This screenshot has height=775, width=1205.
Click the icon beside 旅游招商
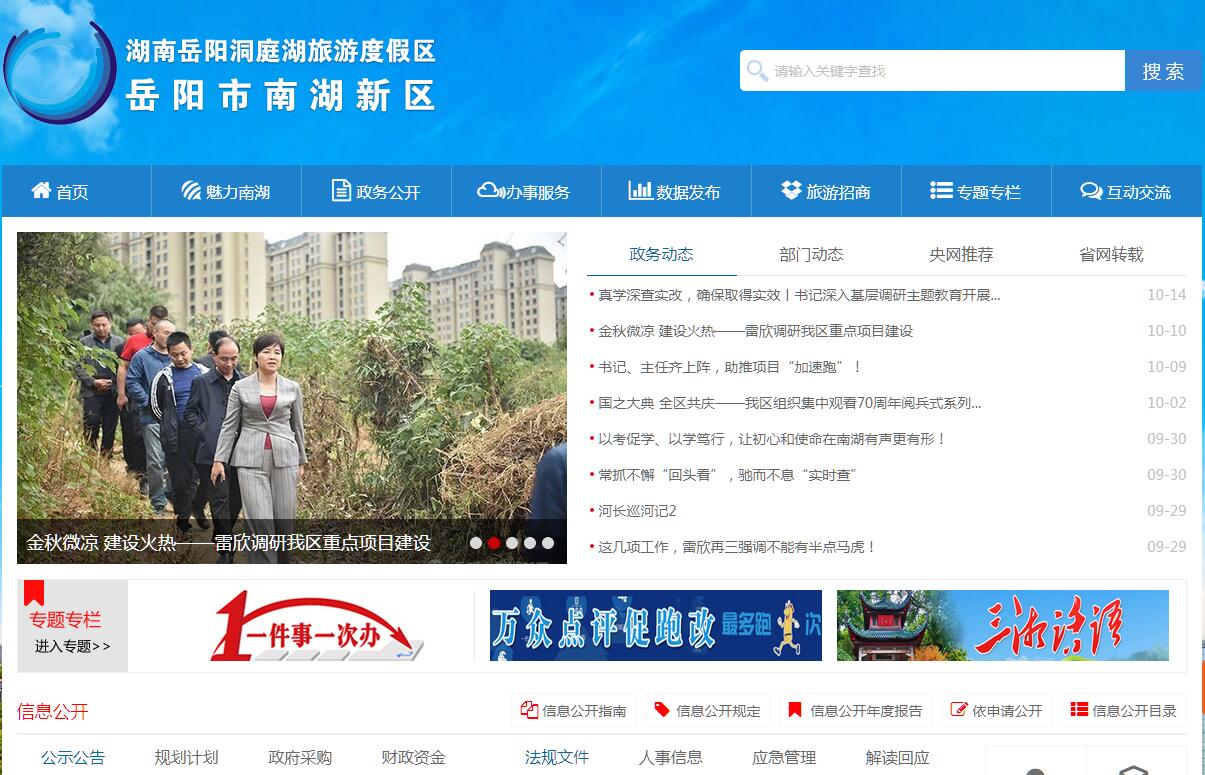coord(791,190)
